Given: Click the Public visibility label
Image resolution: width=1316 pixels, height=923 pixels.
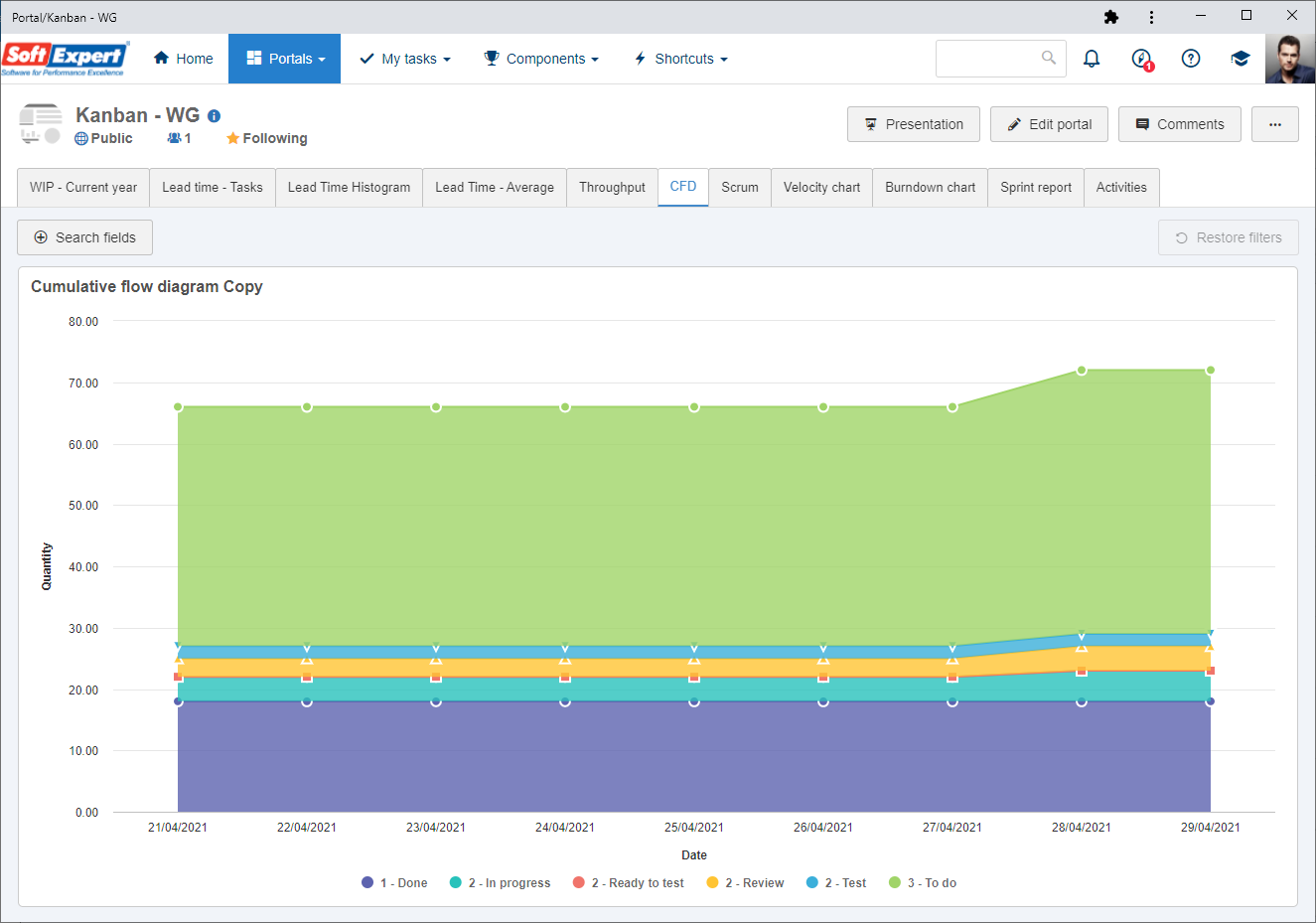Looking at the screenshot, I should [111, 138].
